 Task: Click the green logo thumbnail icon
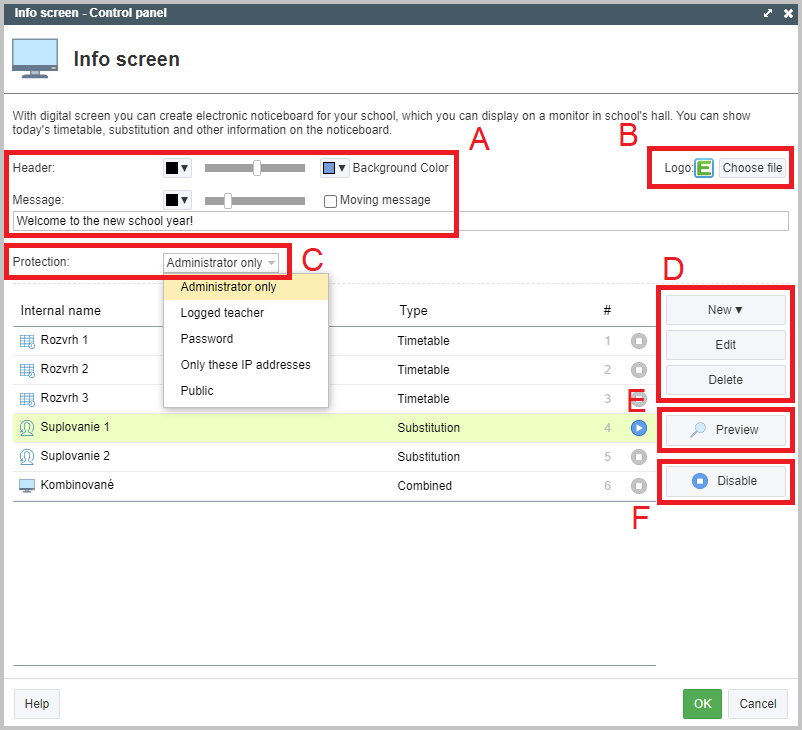tap(704, 168)
